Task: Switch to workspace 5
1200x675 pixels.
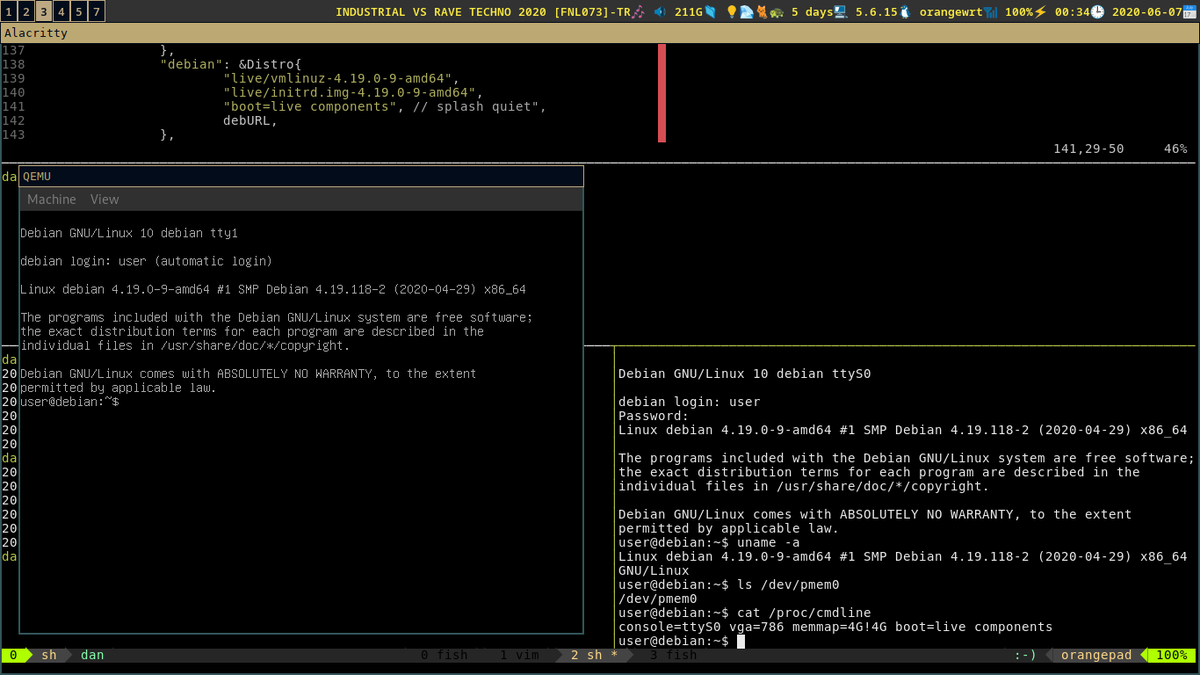Action: point(79,12)
